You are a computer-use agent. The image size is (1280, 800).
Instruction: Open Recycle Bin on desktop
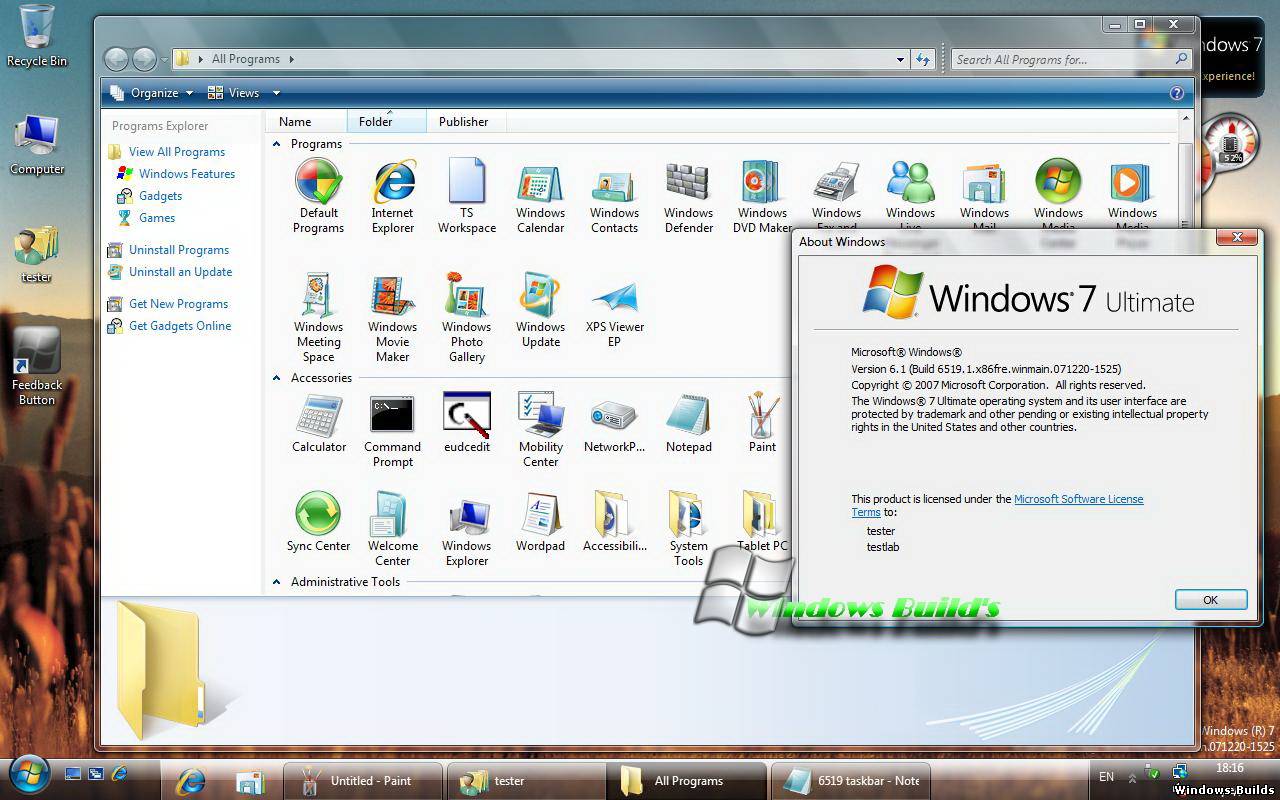[37, 36]
